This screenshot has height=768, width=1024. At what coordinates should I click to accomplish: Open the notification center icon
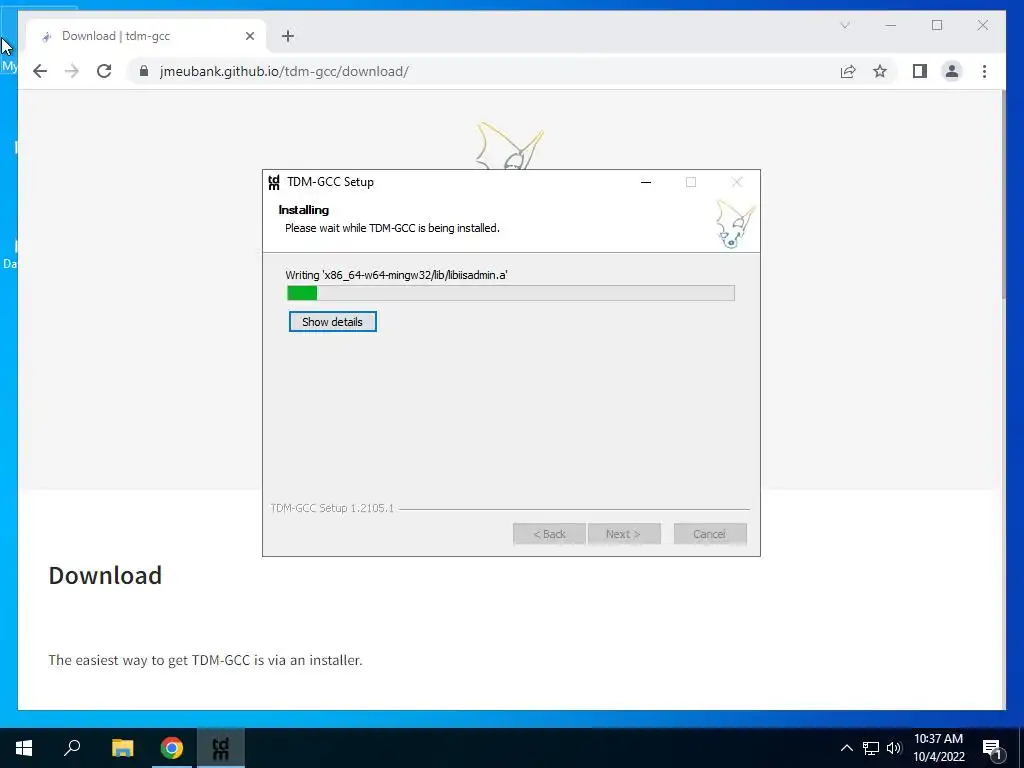pos(992,748)
